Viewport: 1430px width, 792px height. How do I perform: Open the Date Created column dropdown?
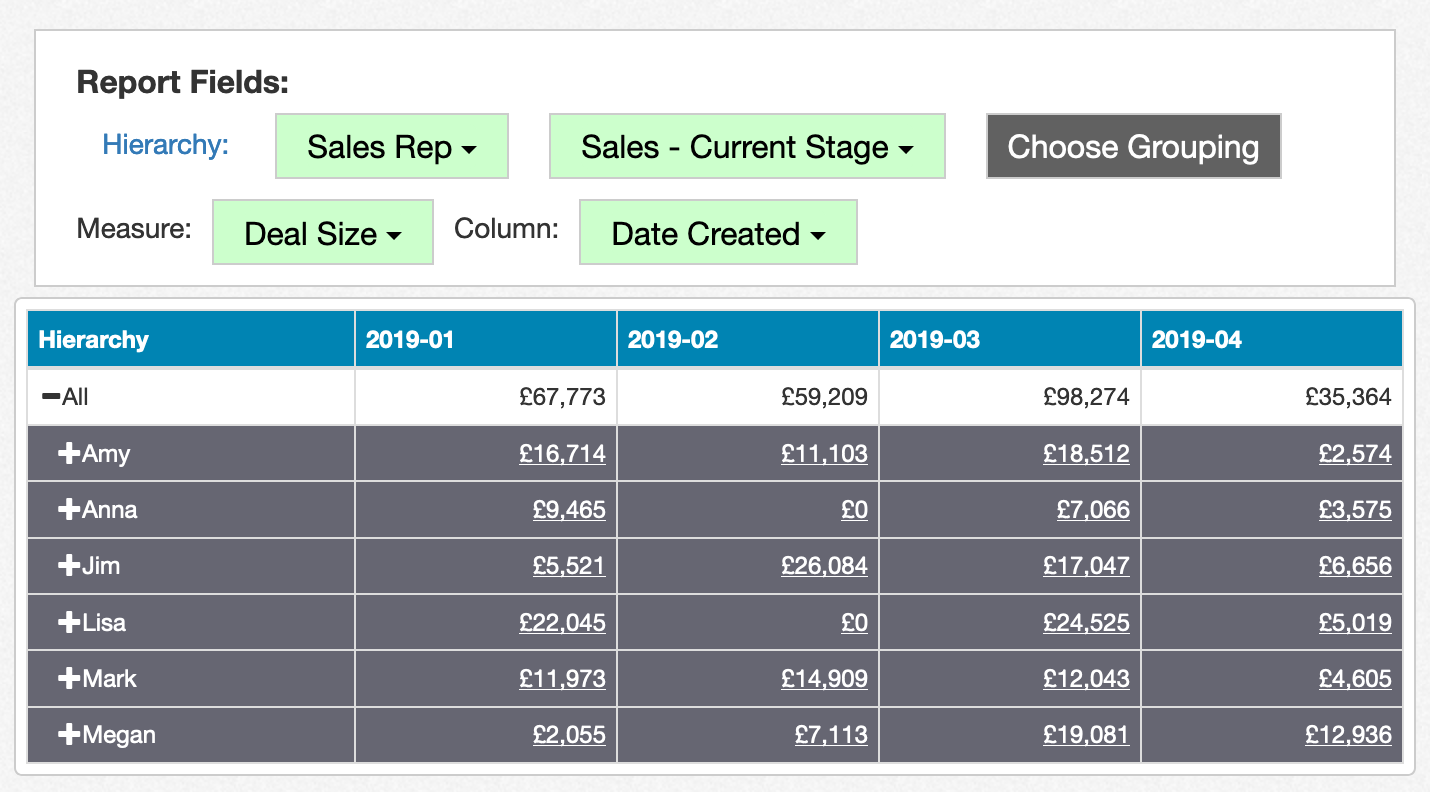click(717, 233)
